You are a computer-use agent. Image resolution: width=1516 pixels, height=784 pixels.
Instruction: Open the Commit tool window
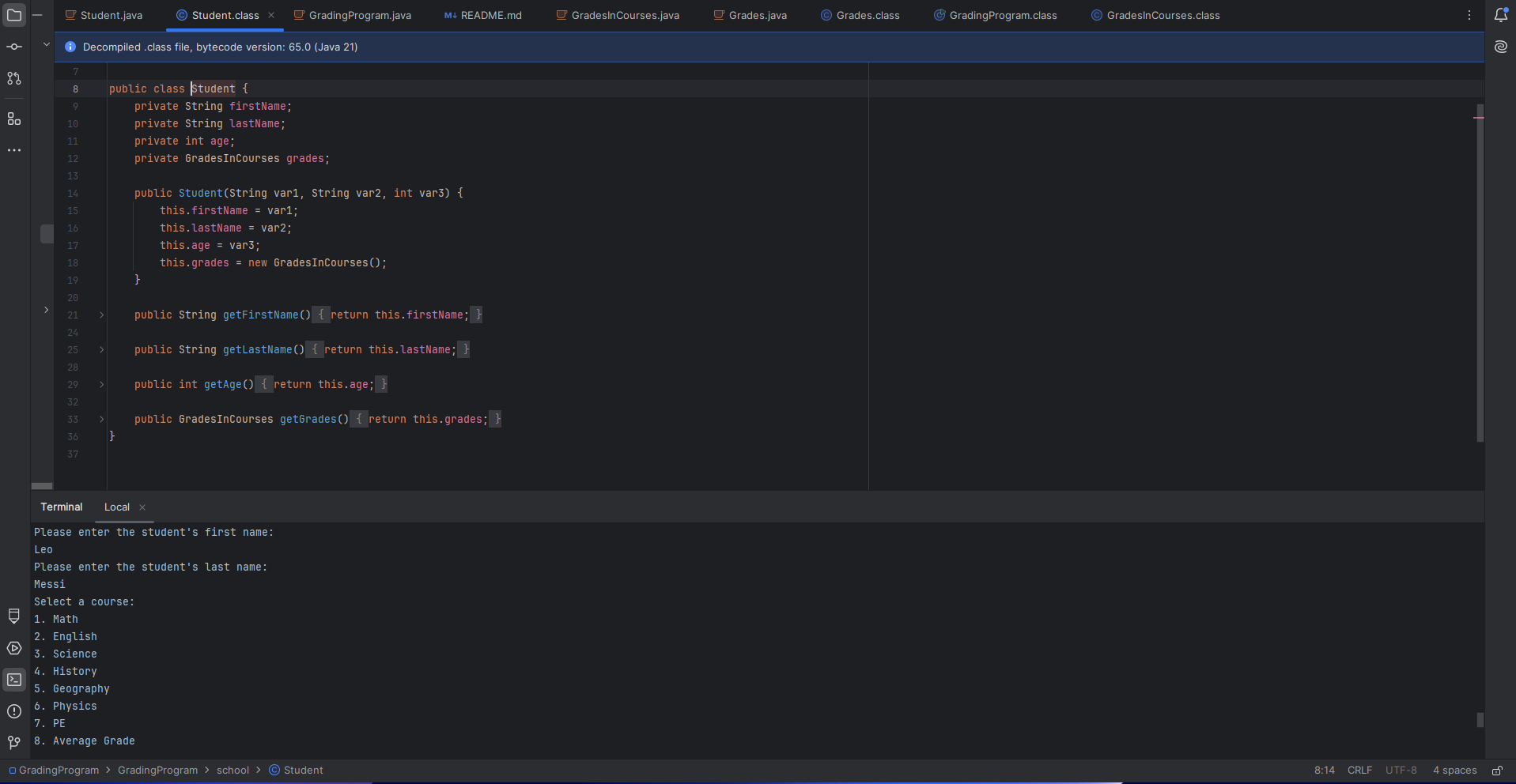[x=14, y=47]
